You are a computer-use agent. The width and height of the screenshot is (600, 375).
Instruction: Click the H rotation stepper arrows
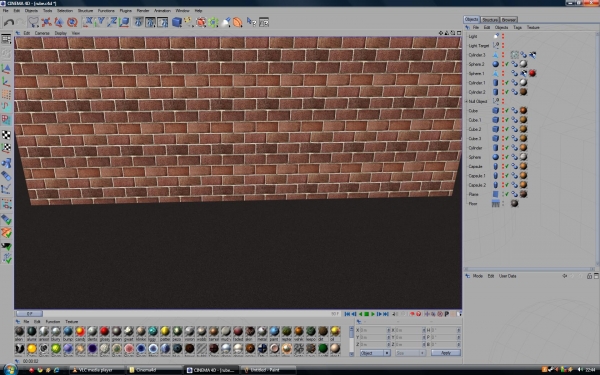tap(458, 330)
